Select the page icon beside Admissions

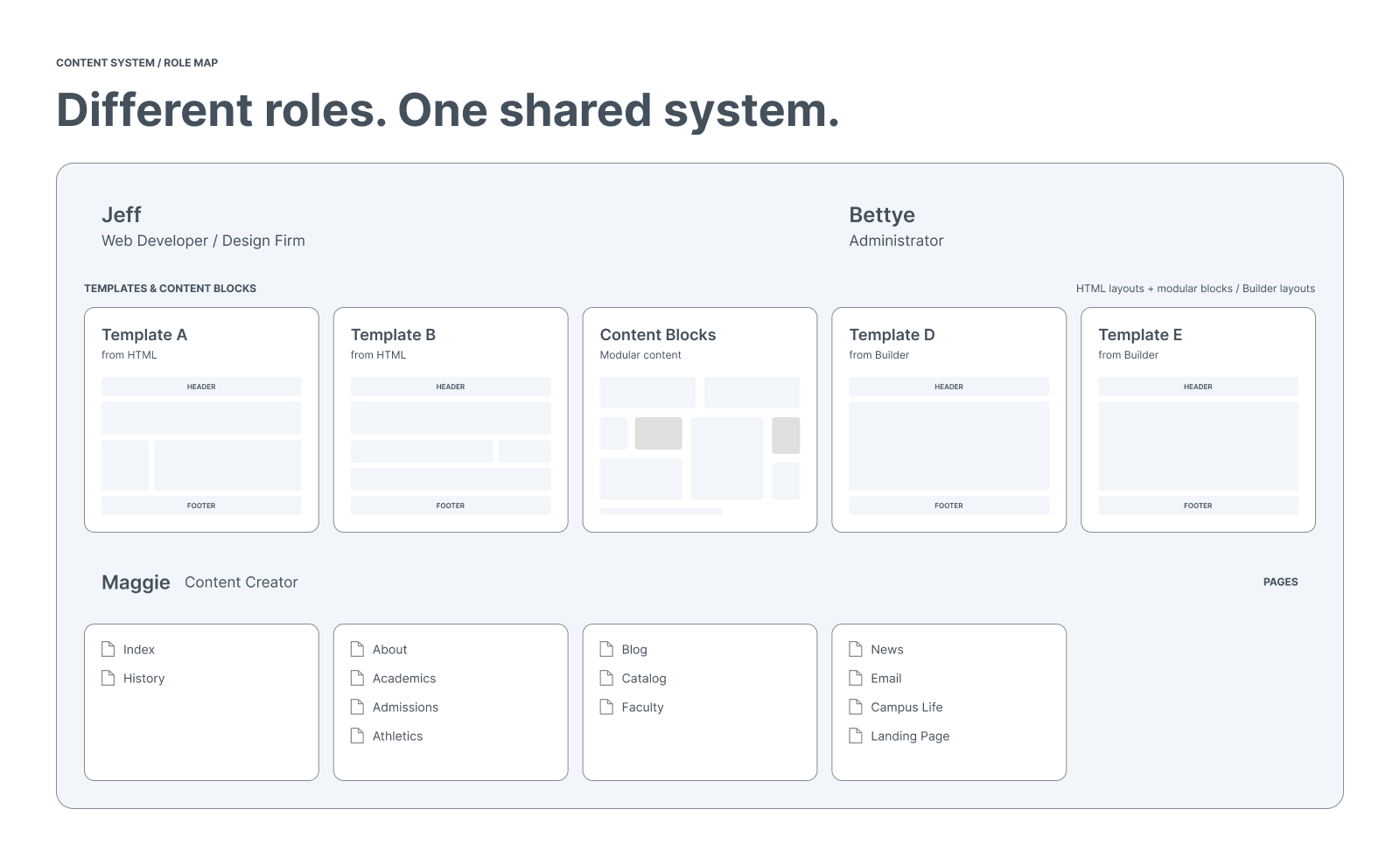coord(357,707)
